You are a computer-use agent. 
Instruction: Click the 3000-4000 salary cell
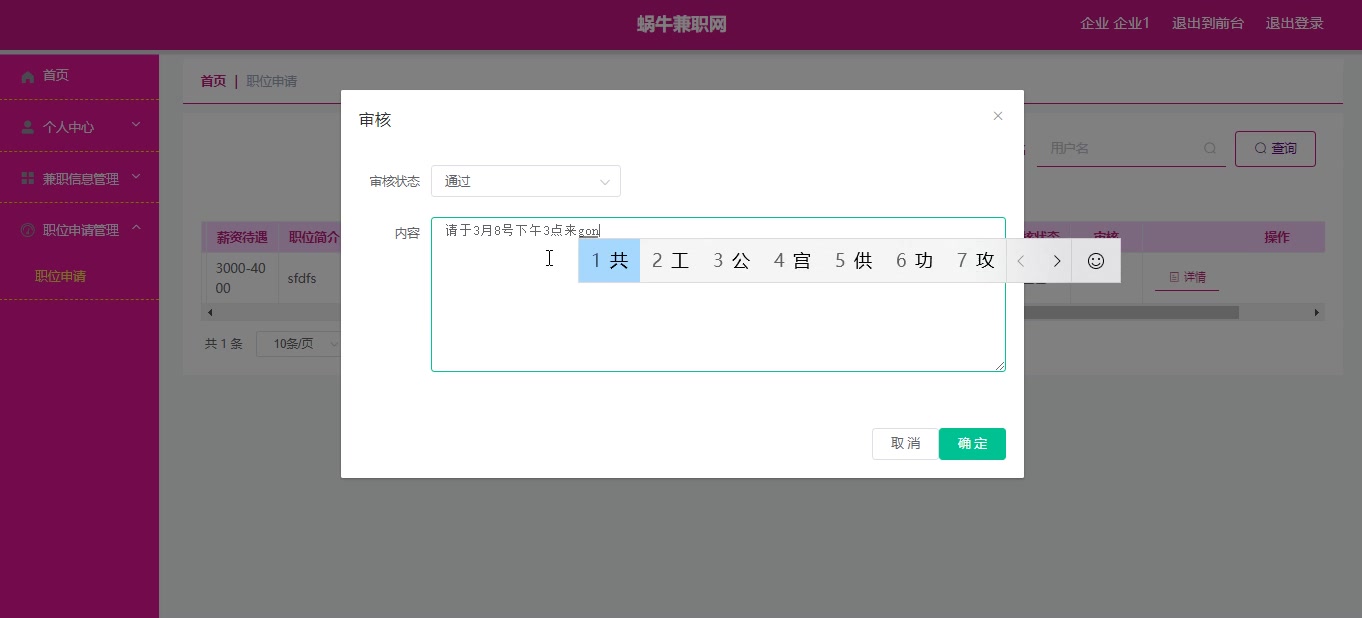click(x=241, y=277)
